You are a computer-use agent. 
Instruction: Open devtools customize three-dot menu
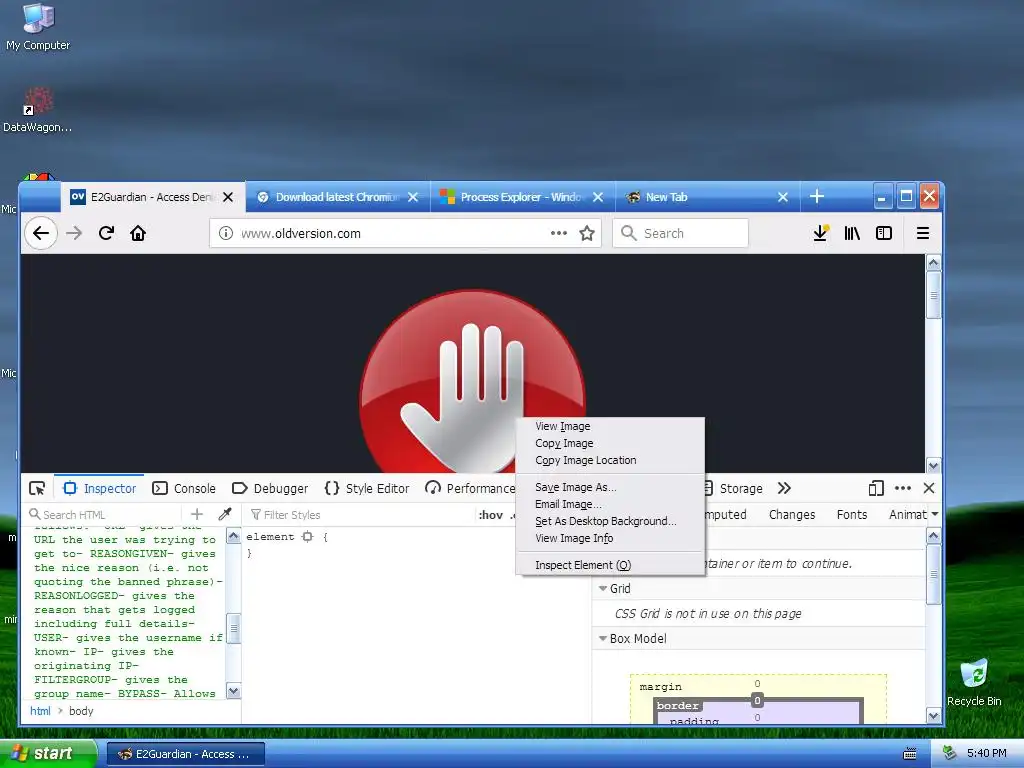click(903, 488)
